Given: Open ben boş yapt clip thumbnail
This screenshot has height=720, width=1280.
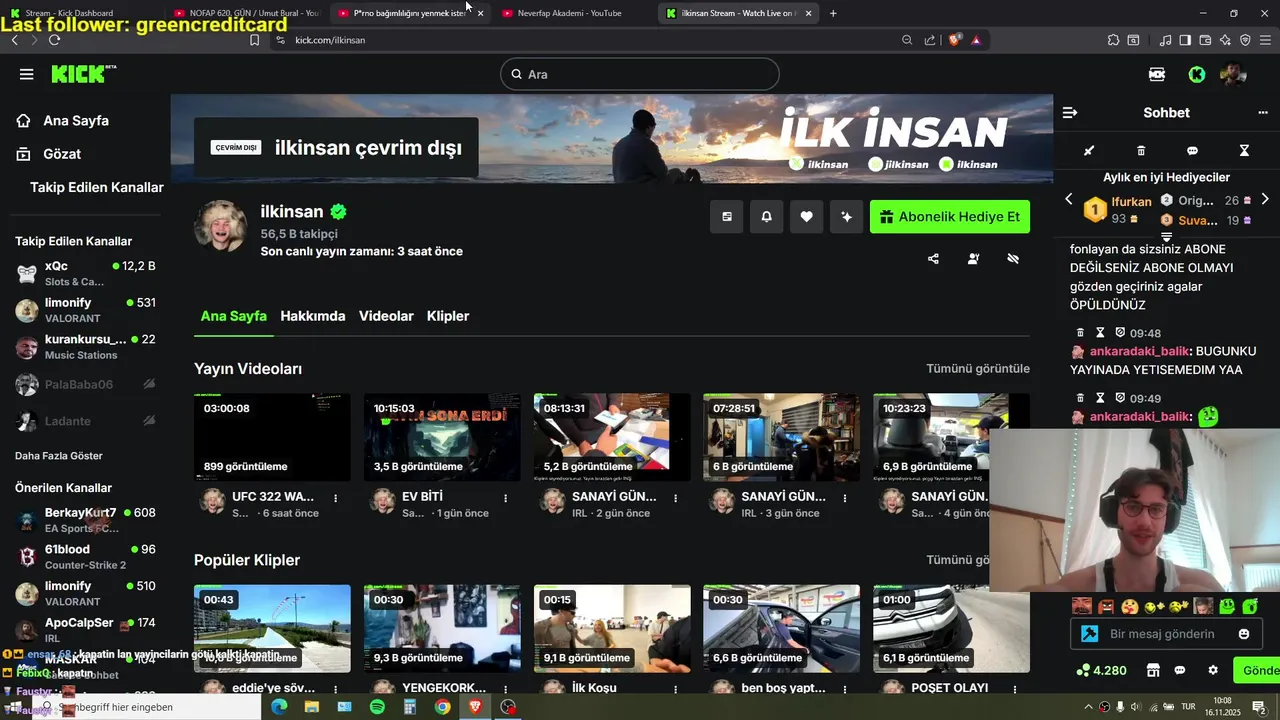Looking at the screenshot, I should [781, 629].
